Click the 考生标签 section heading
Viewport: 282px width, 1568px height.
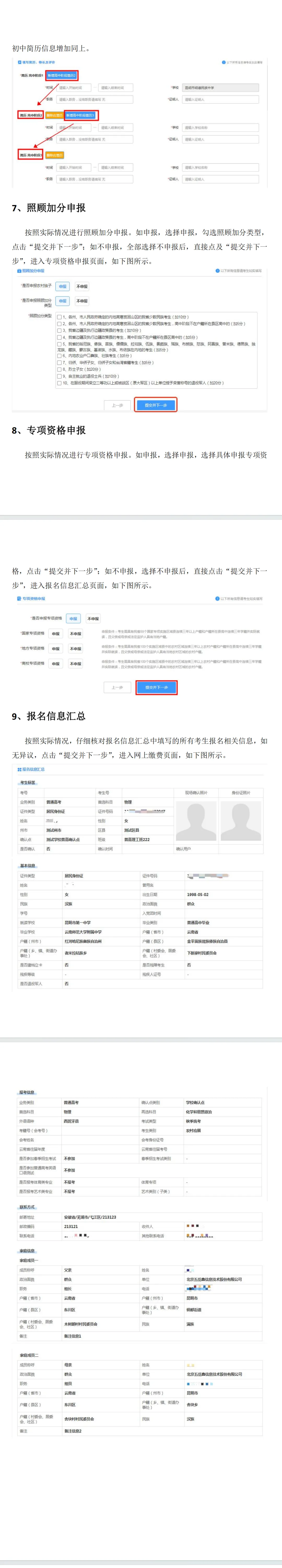pyautogui.click(x=27, y=782)
